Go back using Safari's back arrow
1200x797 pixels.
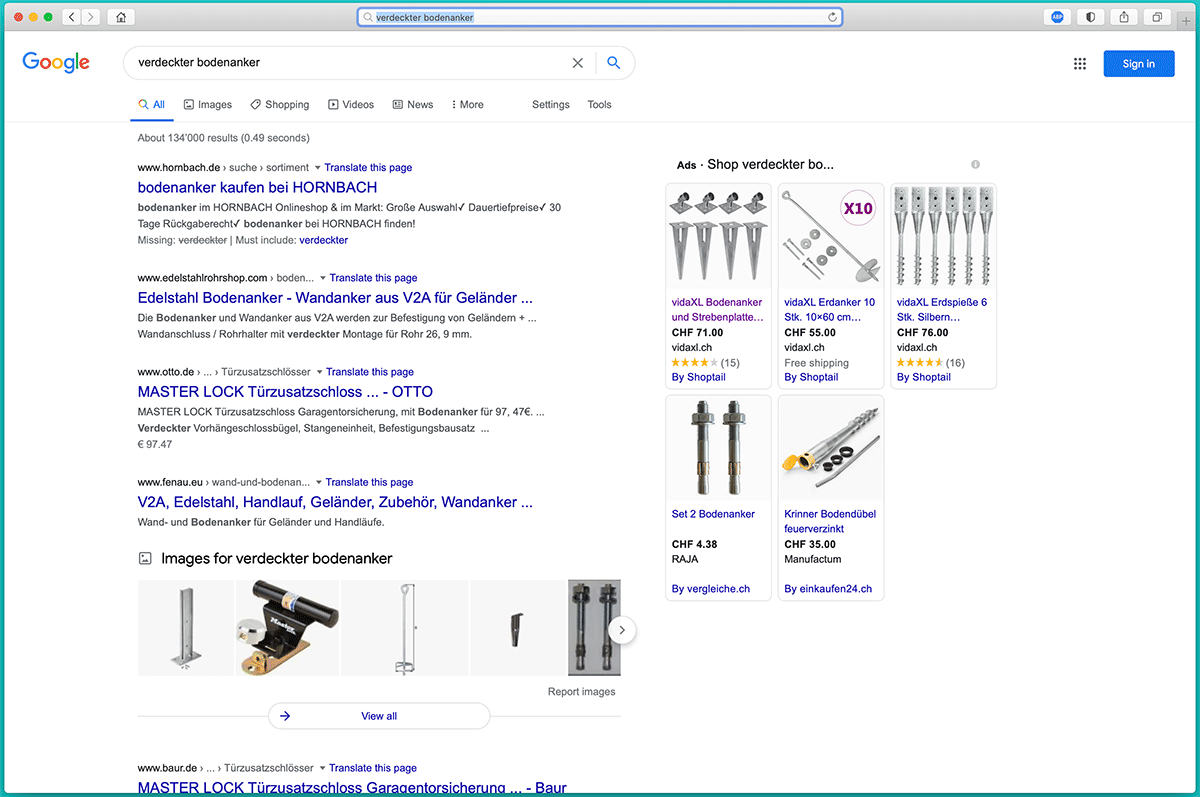(x=72, y=17)
